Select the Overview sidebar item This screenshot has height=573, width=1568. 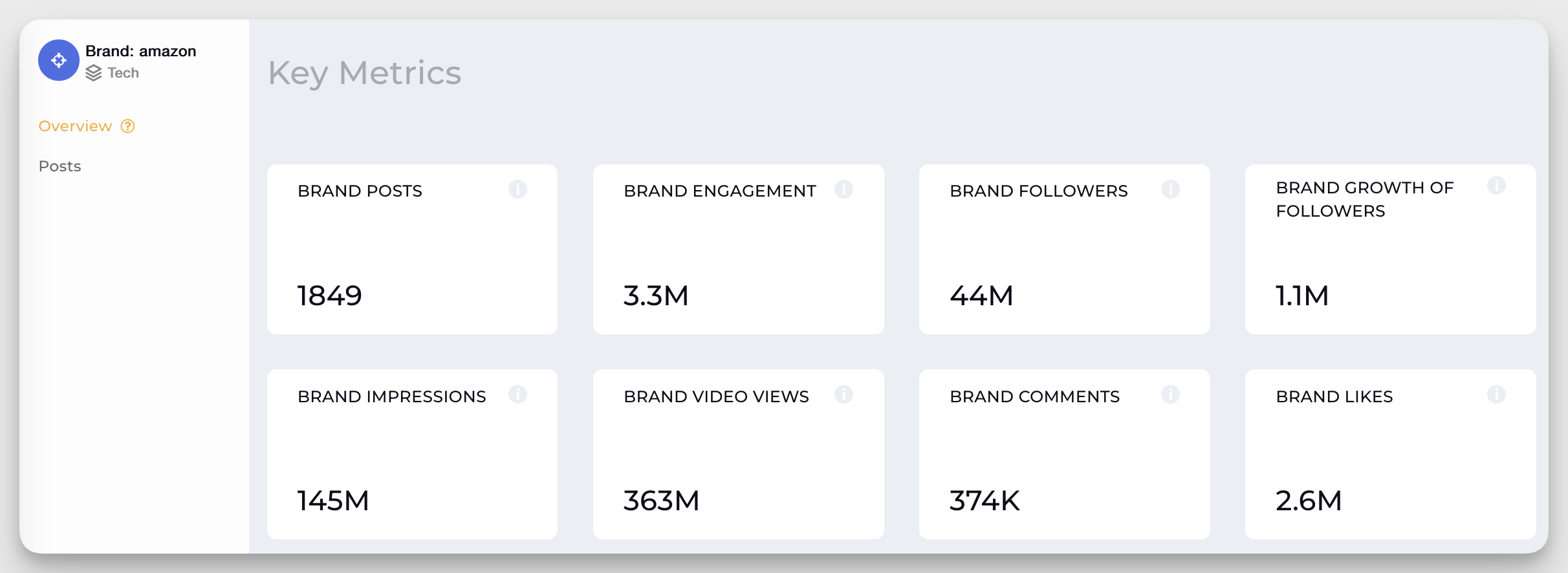[75, 126]
